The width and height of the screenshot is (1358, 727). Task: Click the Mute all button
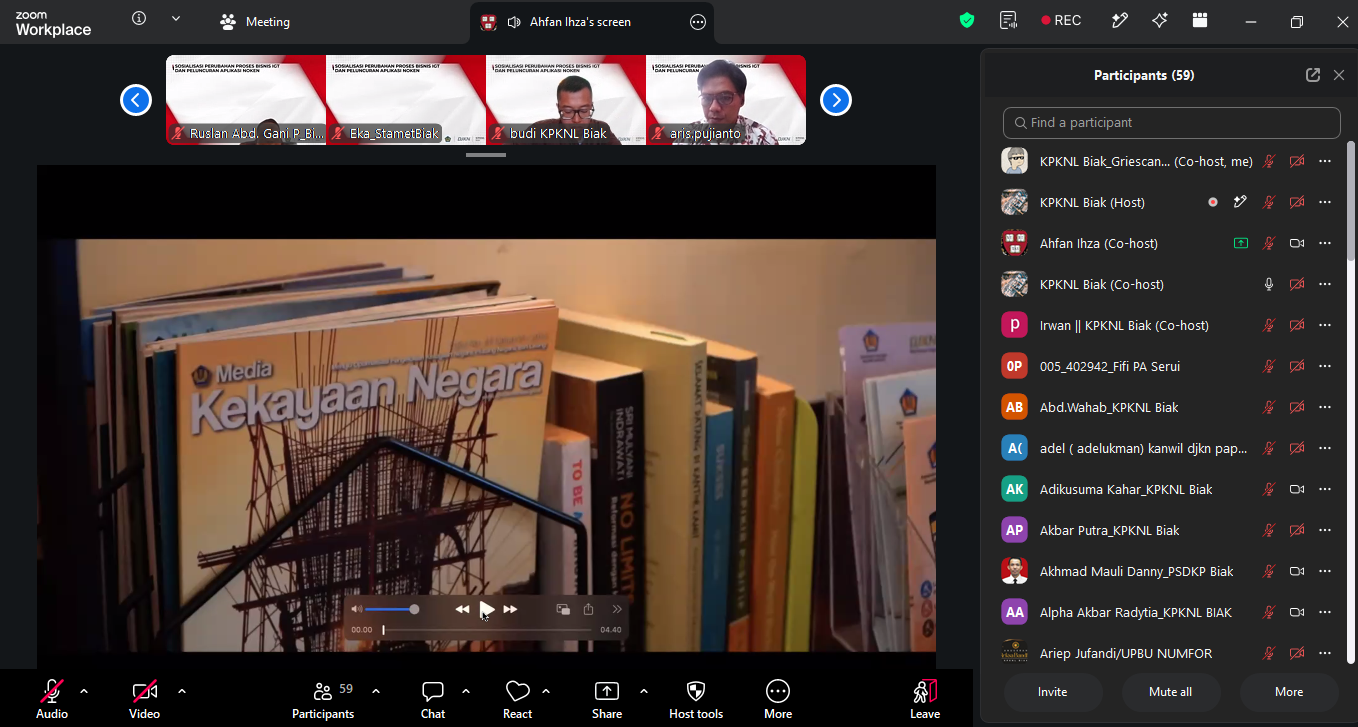(x=1171, y=692)
